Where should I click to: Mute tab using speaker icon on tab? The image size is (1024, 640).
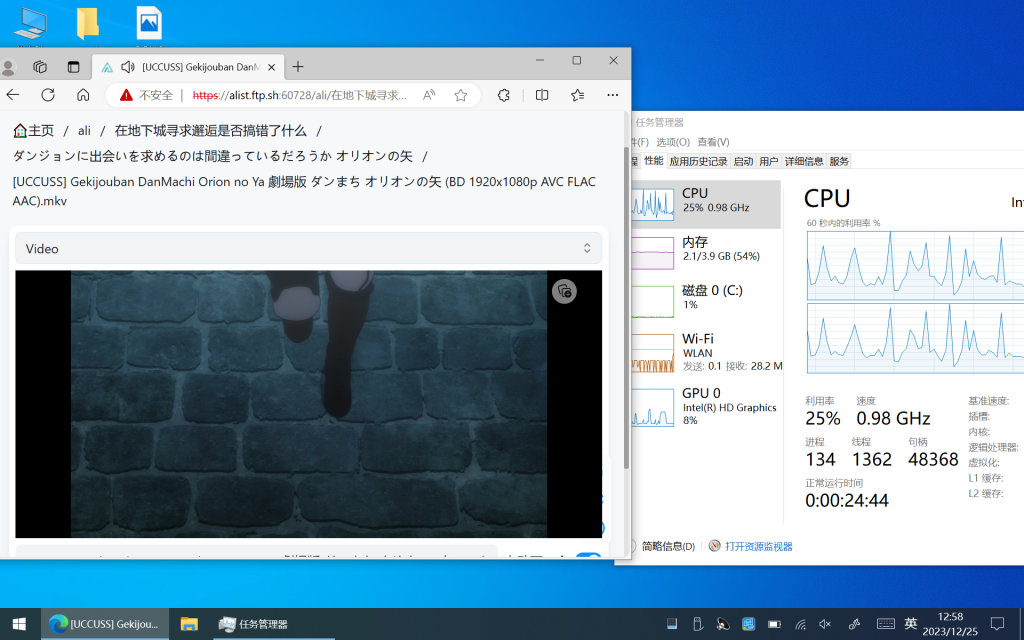128,67
